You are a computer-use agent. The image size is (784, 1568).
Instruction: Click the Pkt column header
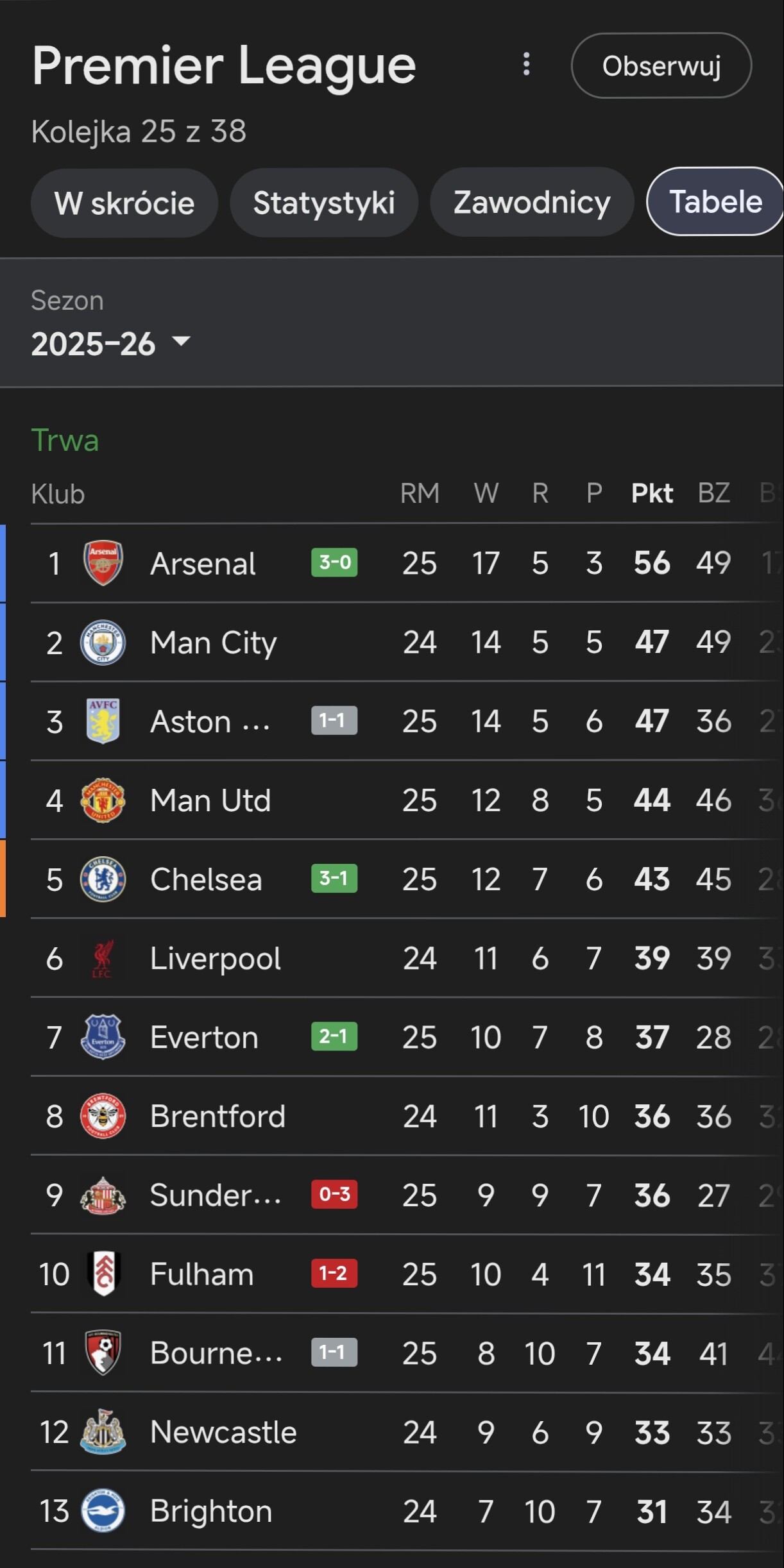coord(652,493)
